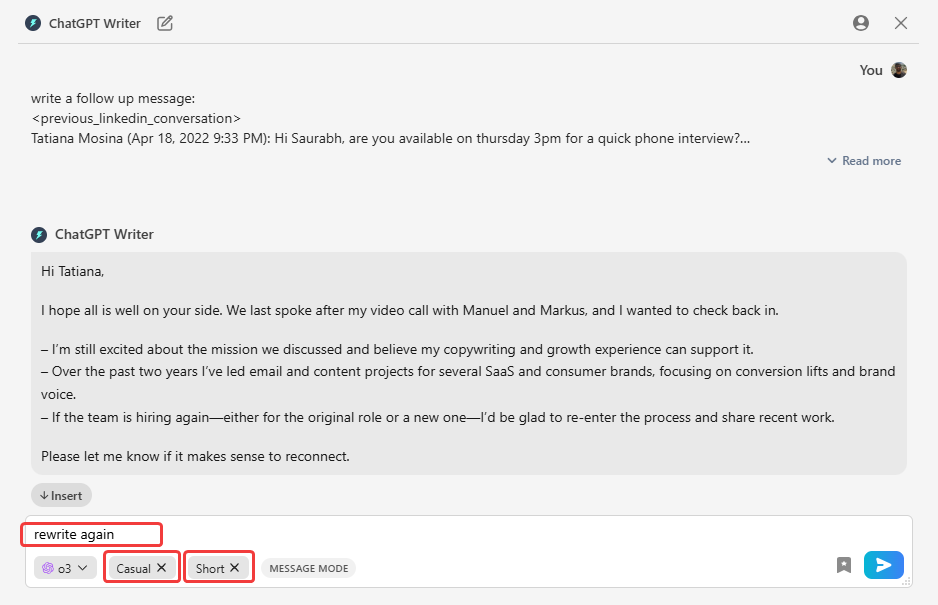Remove the Short length tag
The width and height of the screenshot is (938, 605).
[234, 568]
